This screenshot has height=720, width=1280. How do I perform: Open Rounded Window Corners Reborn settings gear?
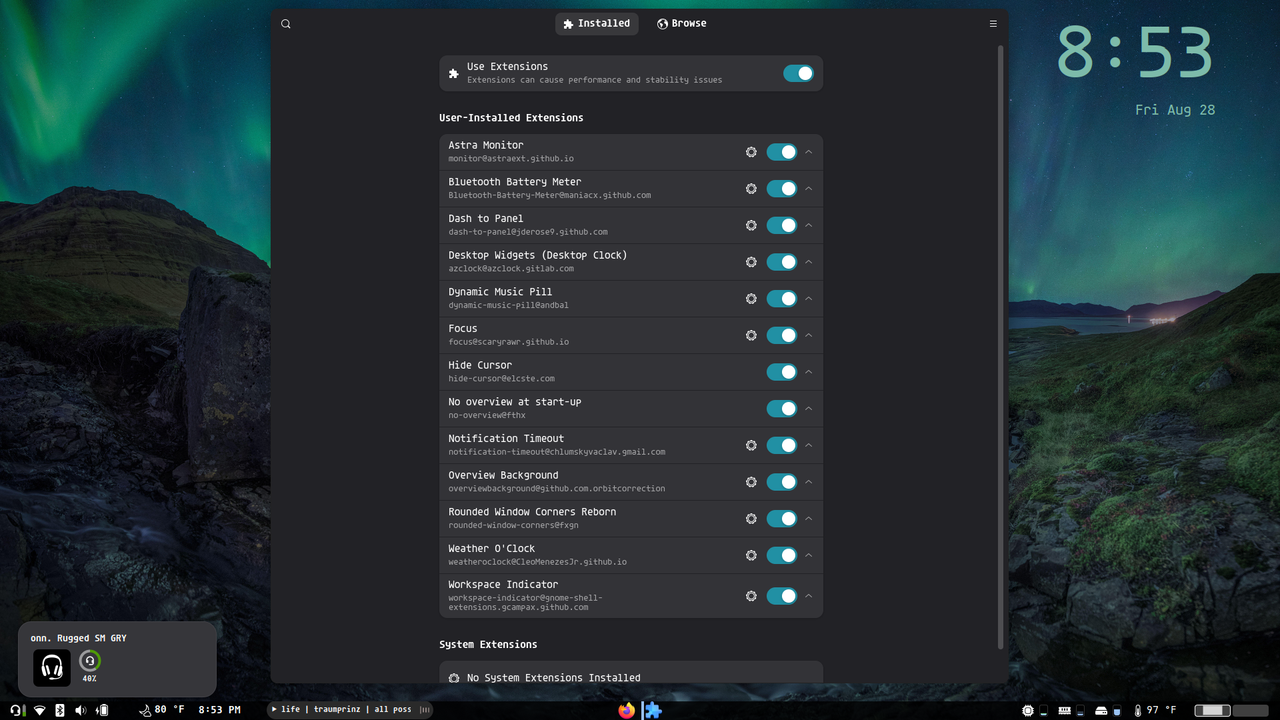[751, 519]
